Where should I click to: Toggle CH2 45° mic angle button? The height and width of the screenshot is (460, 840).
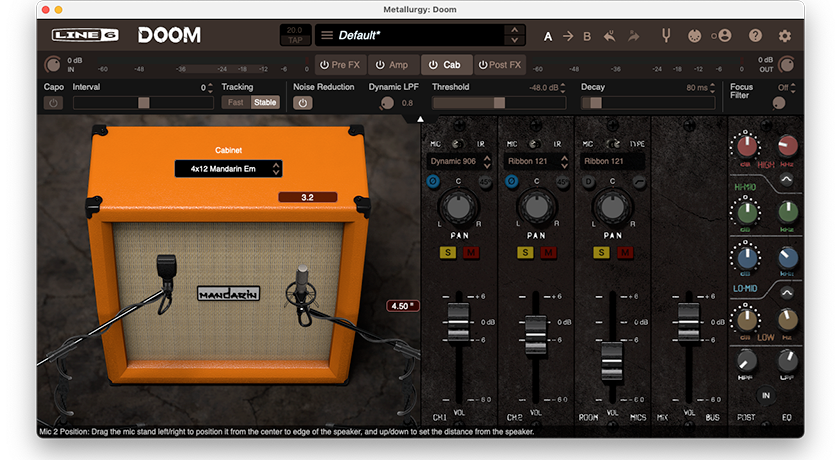click(562, 182)
